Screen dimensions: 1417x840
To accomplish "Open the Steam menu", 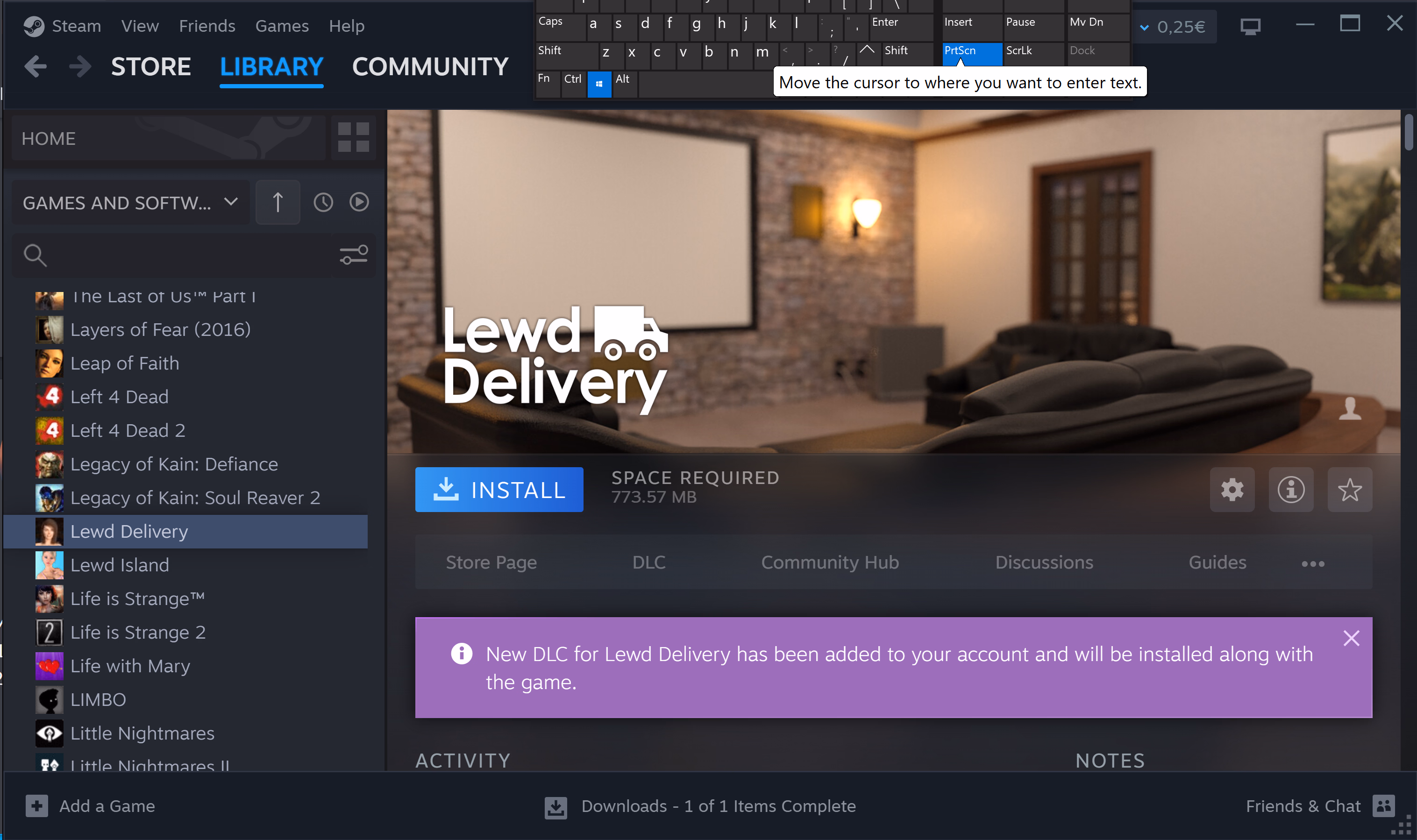I will pos(77,26).
